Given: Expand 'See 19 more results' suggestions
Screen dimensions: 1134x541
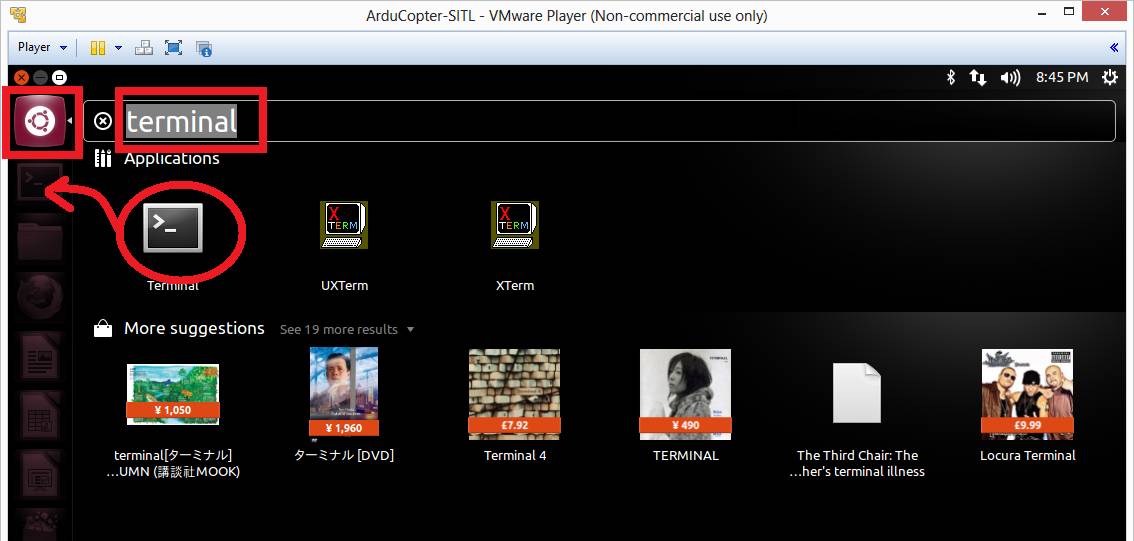Looking at the screenshot, I should pos(346,329).
